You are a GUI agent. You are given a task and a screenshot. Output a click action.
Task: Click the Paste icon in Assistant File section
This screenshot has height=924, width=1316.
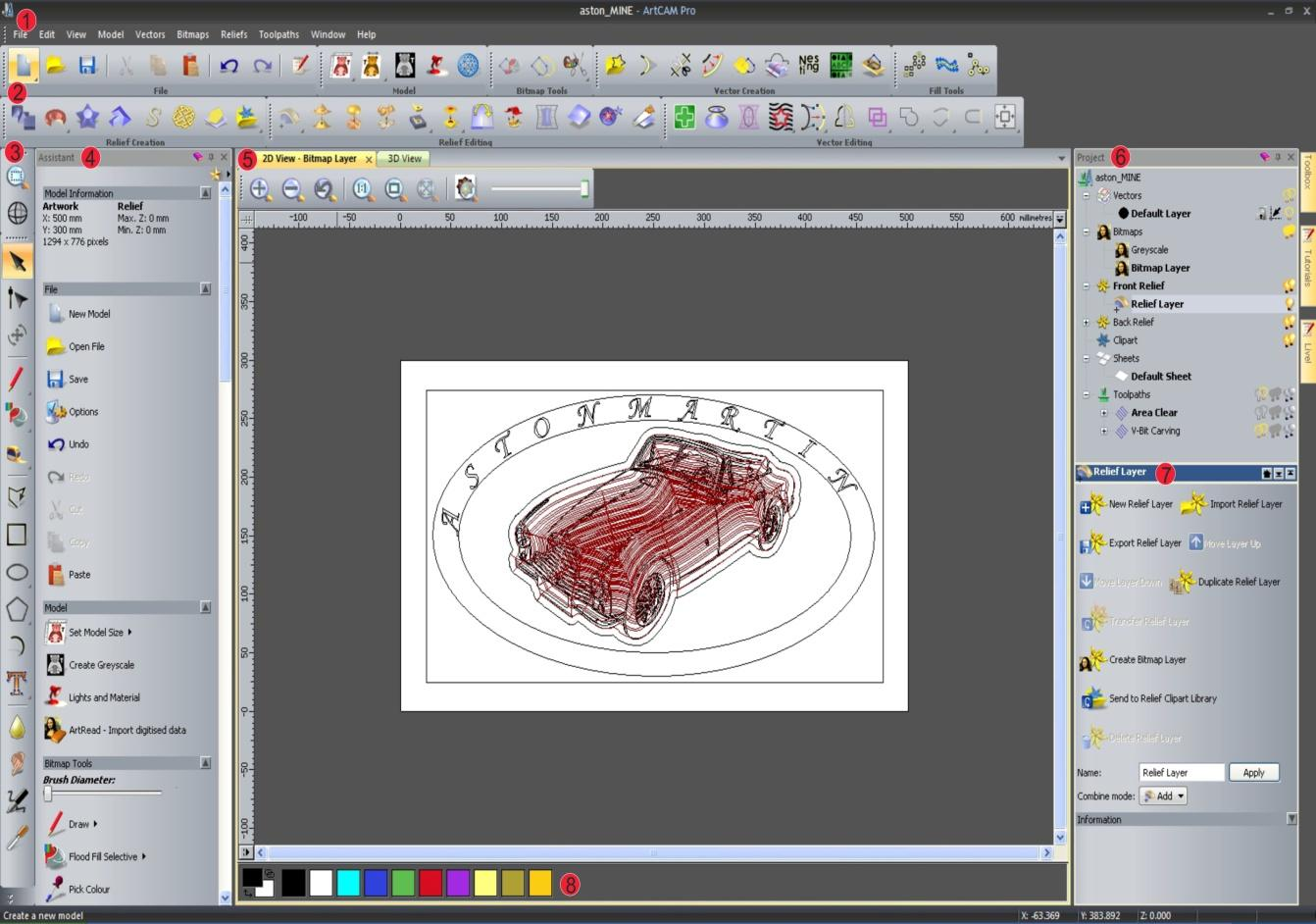[x=56, y=575]
